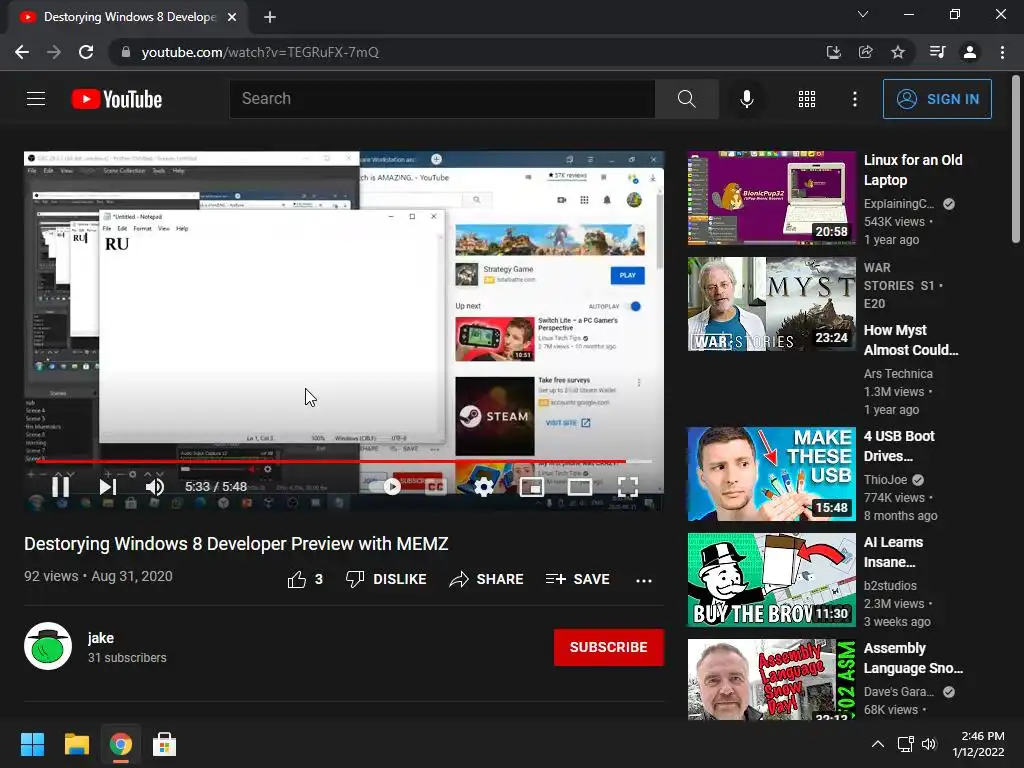The image size is (1024, 768).
Task: Bookmark this page with the star
Action: [898, 52]
